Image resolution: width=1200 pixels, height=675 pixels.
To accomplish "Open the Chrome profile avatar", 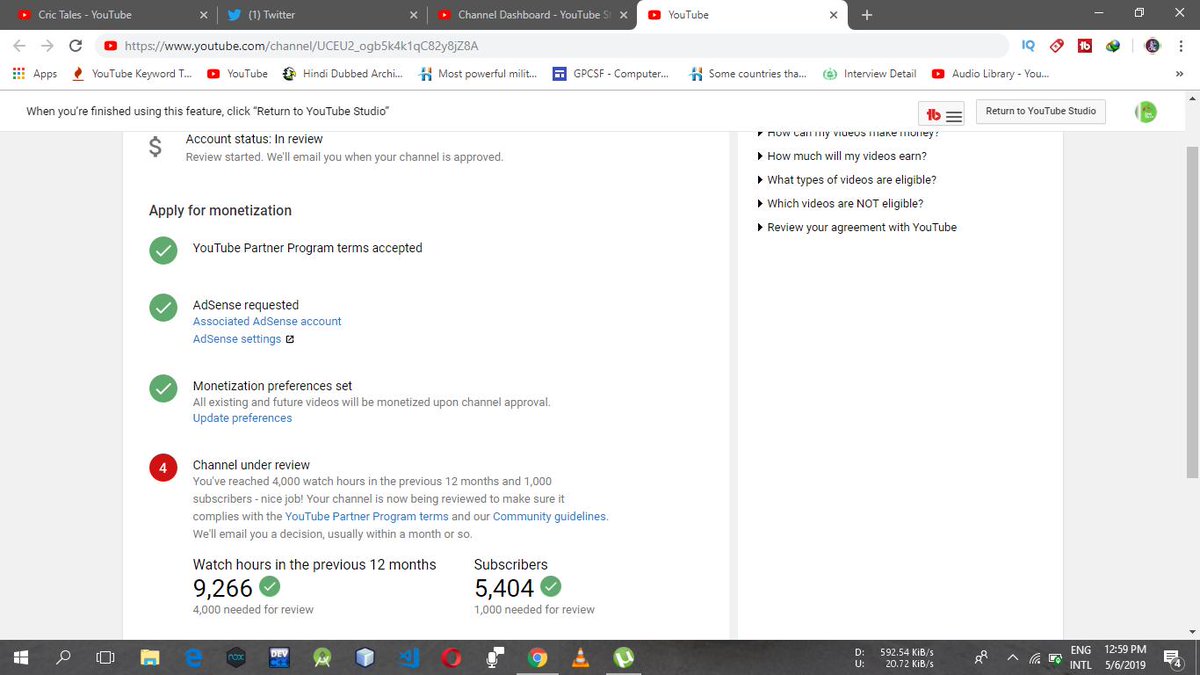I will [x=1152, y=45].
